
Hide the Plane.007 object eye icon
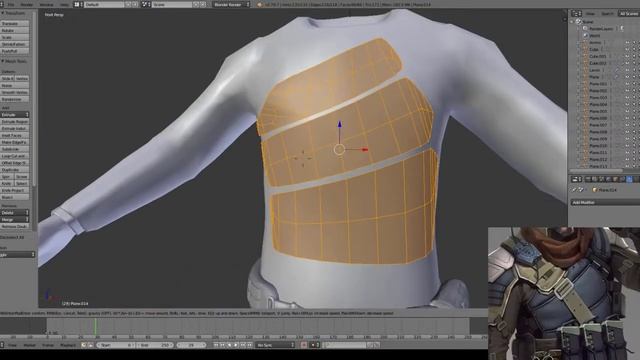[x=627, y=125]
